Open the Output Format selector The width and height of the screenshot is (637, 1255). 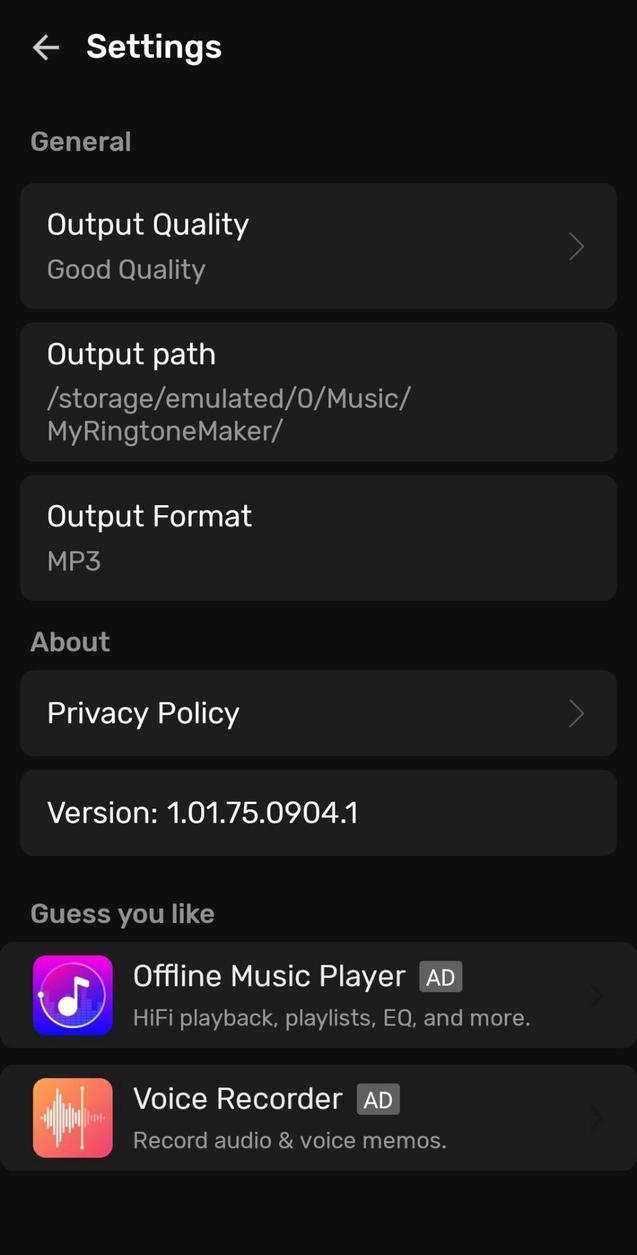point(318,537)
